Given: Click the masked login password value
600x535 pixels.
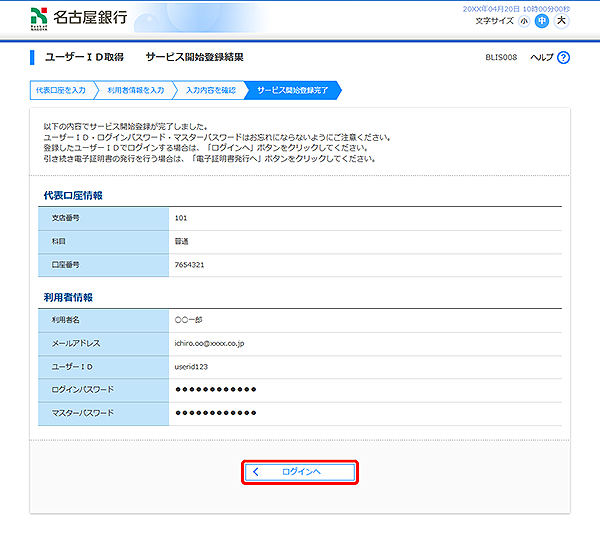Looking at the screenshot, I should point(215,389).
